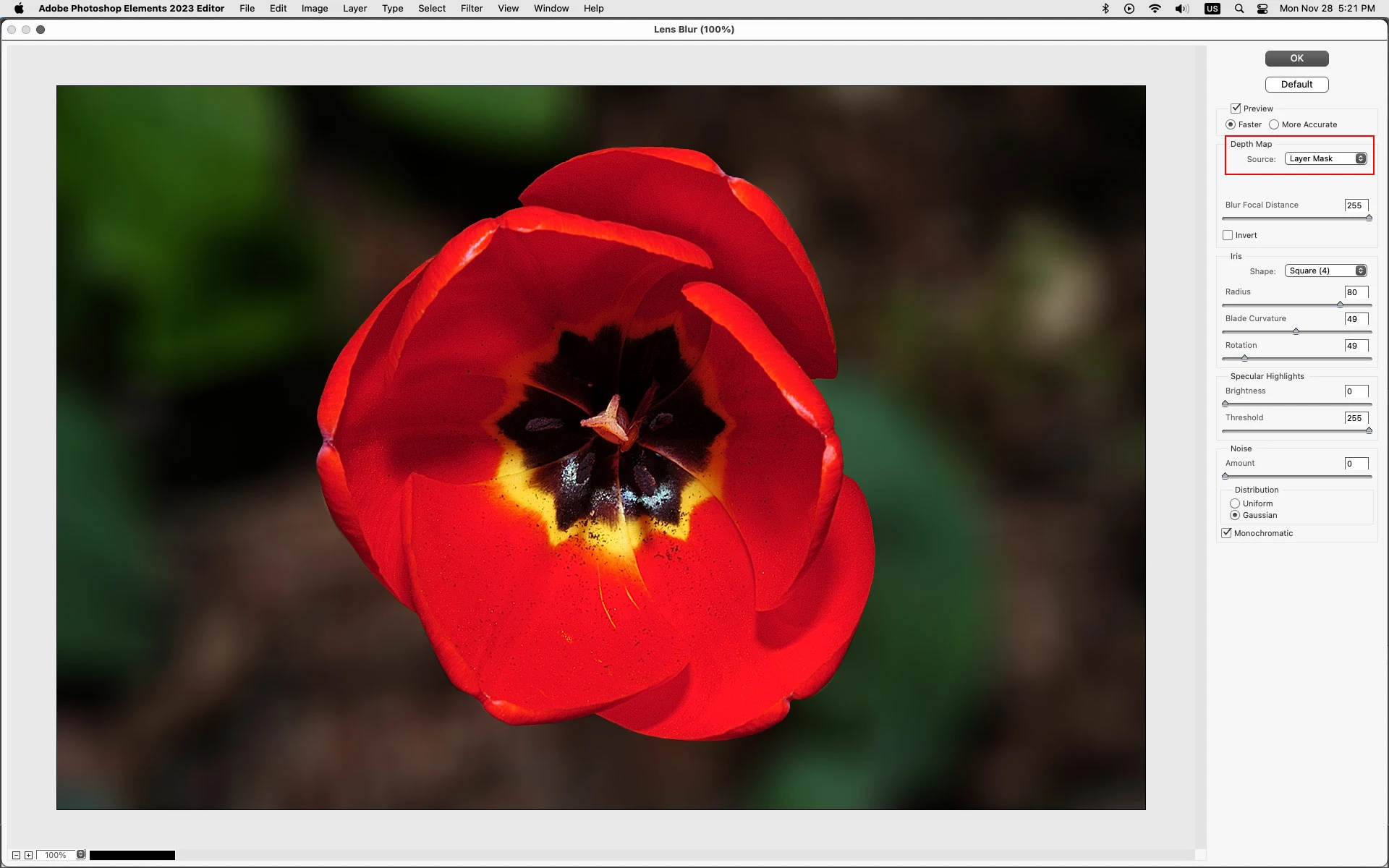
Task: Toggle the Preview checkbox
Action: 1236,109
